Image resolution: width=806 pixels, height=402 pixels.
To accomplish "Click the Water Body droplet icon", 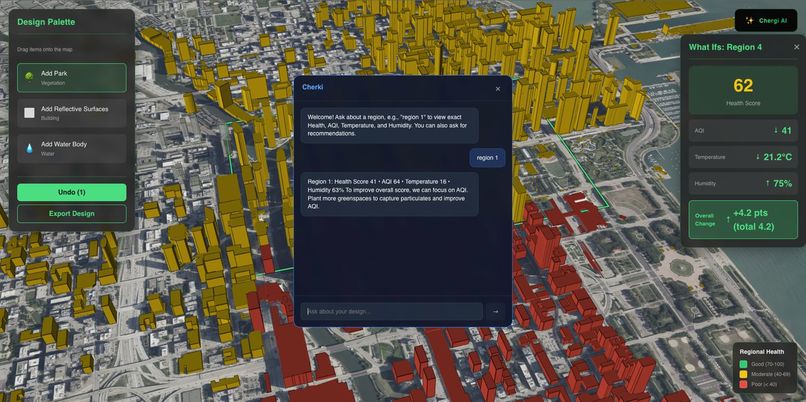I will pyautogui.click(x=29, y=149).
